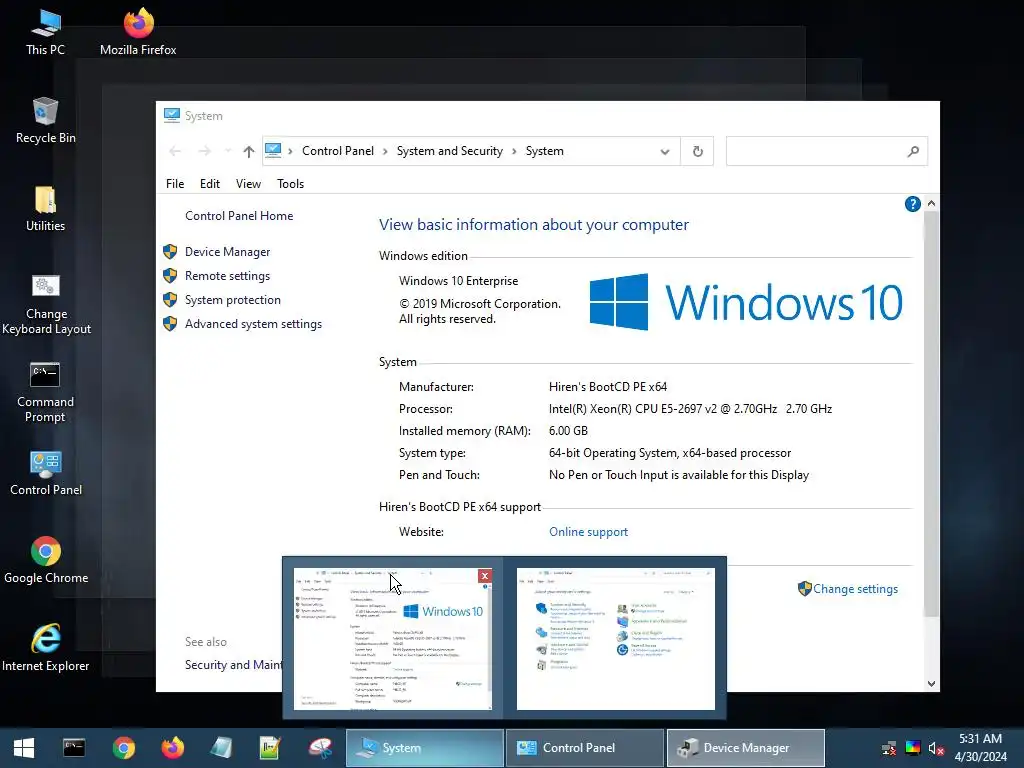
Task: Expand chevron after Control Panel breadcrumb
Action: [x=385, y=152]
